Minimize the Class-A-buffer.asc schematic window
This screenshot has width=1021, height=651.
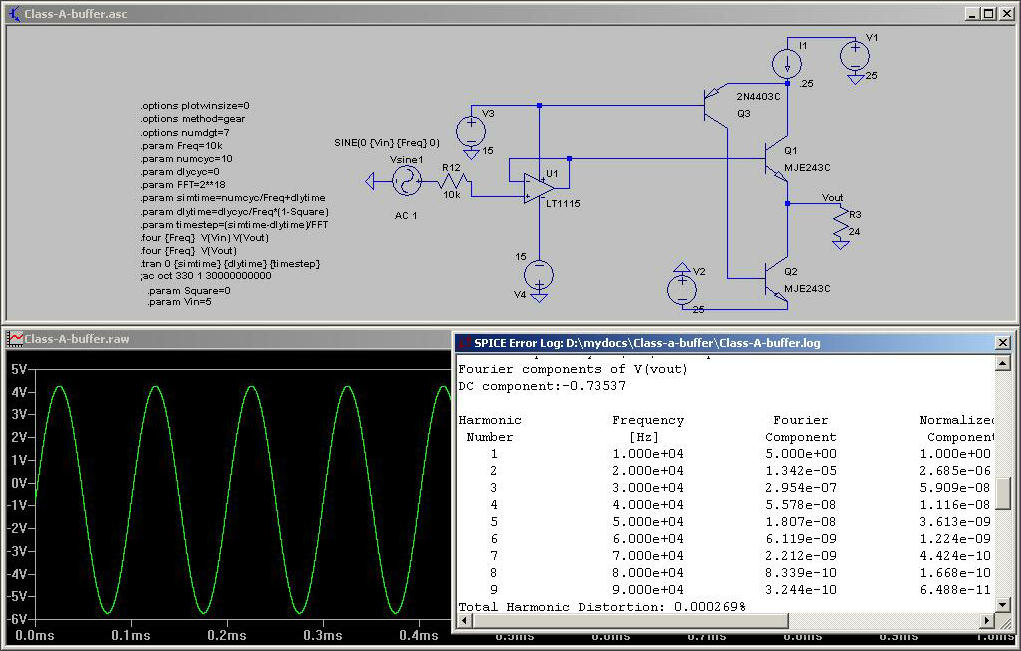[x=972, y=13]
